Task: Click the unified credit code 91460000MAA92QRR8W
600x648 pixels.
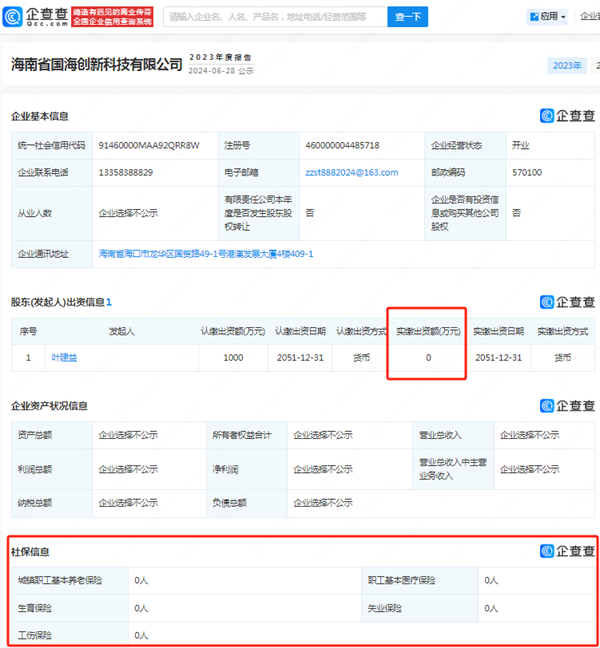Action: (149, 145)
